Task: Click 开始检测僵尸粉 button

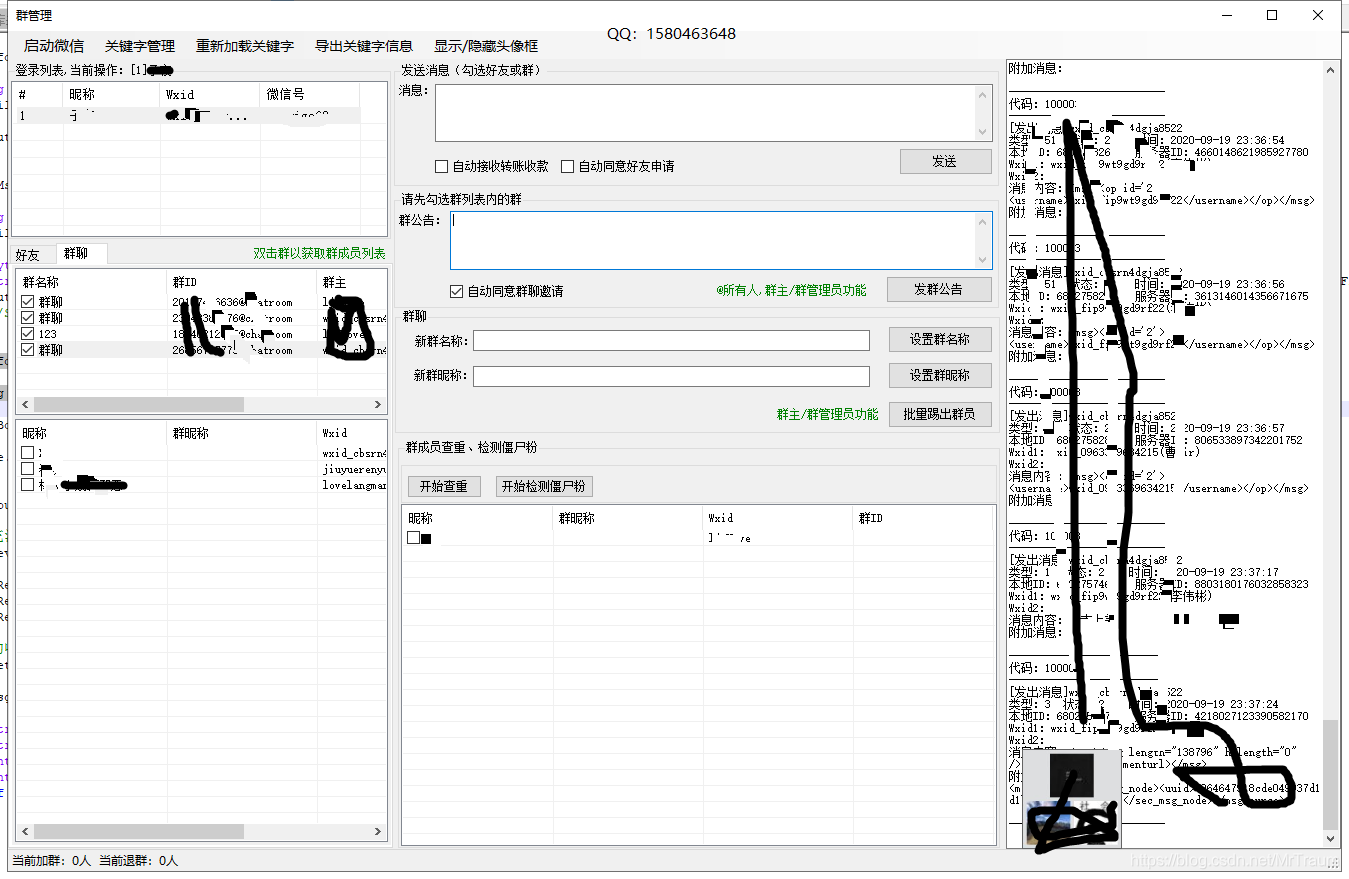Action: click(x=544, y=486)
